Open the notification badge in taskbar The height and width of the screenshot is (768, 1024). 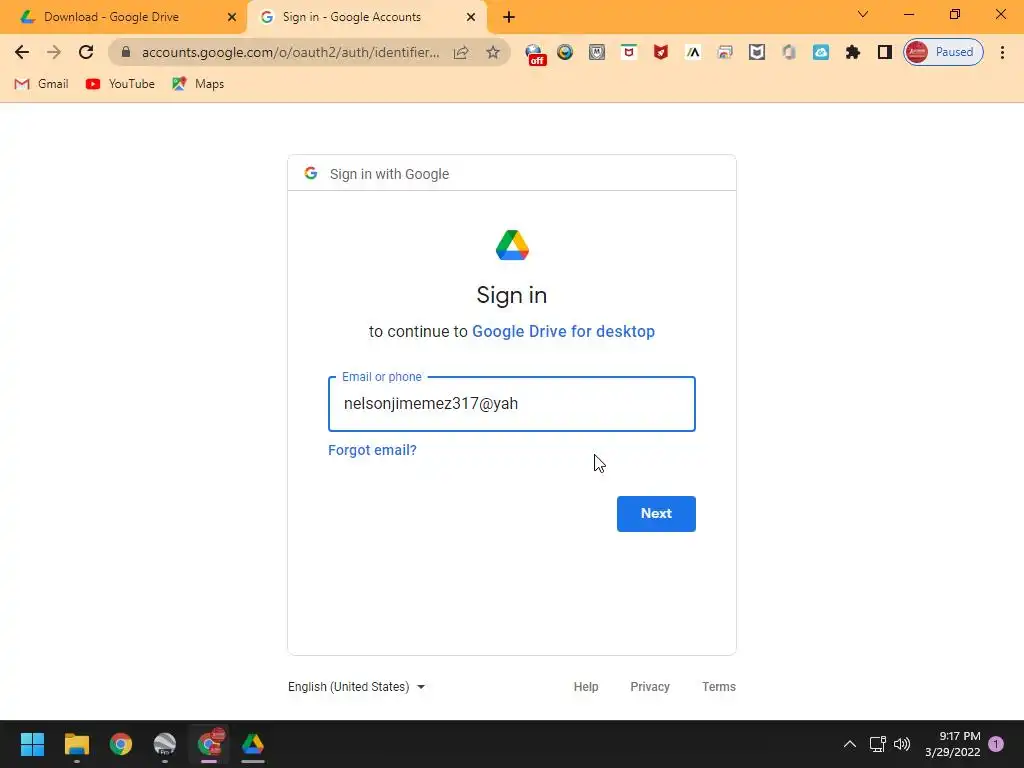996,744
